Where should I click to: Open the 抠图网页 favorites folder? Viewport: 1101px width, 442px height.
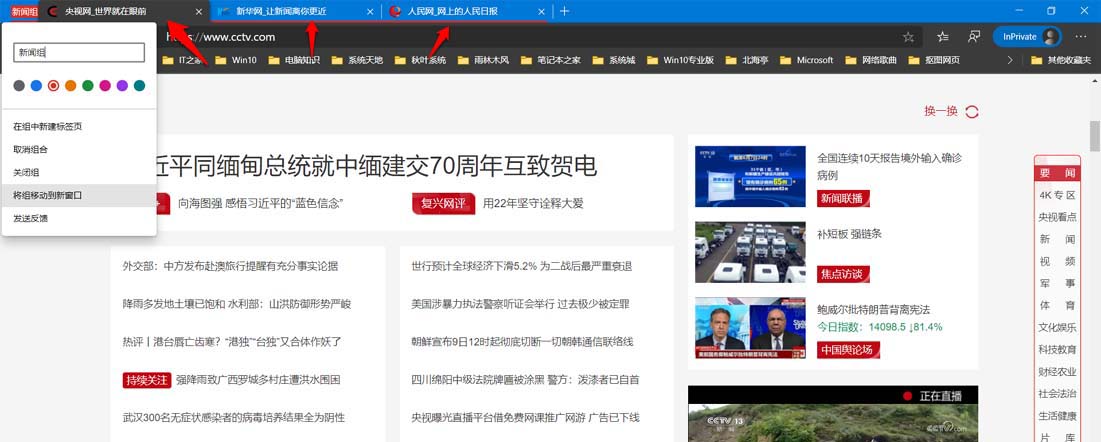coord(934,60)
